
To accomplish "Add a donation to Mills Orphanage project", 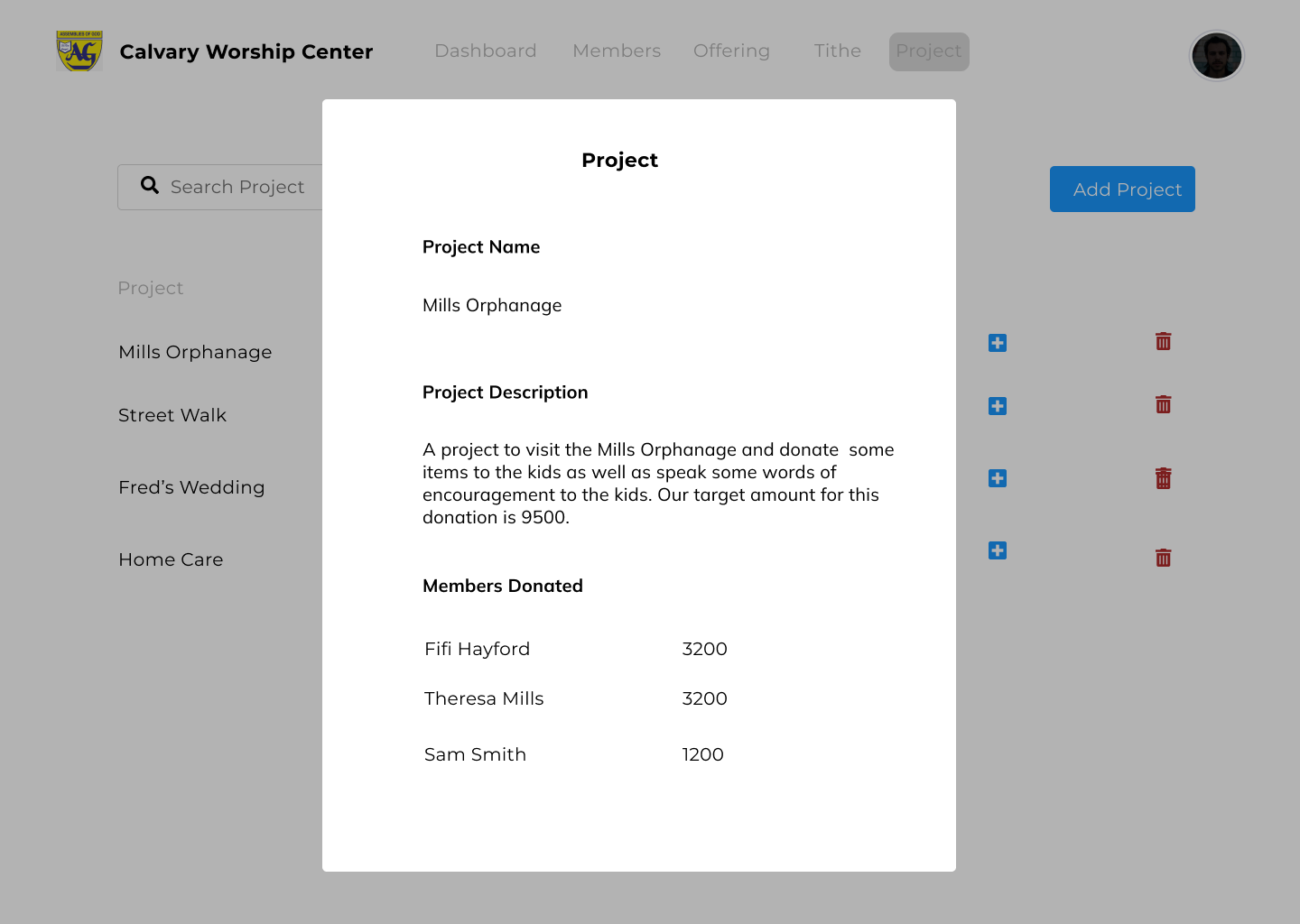I will pyautogui.click(x=997, y=343).
